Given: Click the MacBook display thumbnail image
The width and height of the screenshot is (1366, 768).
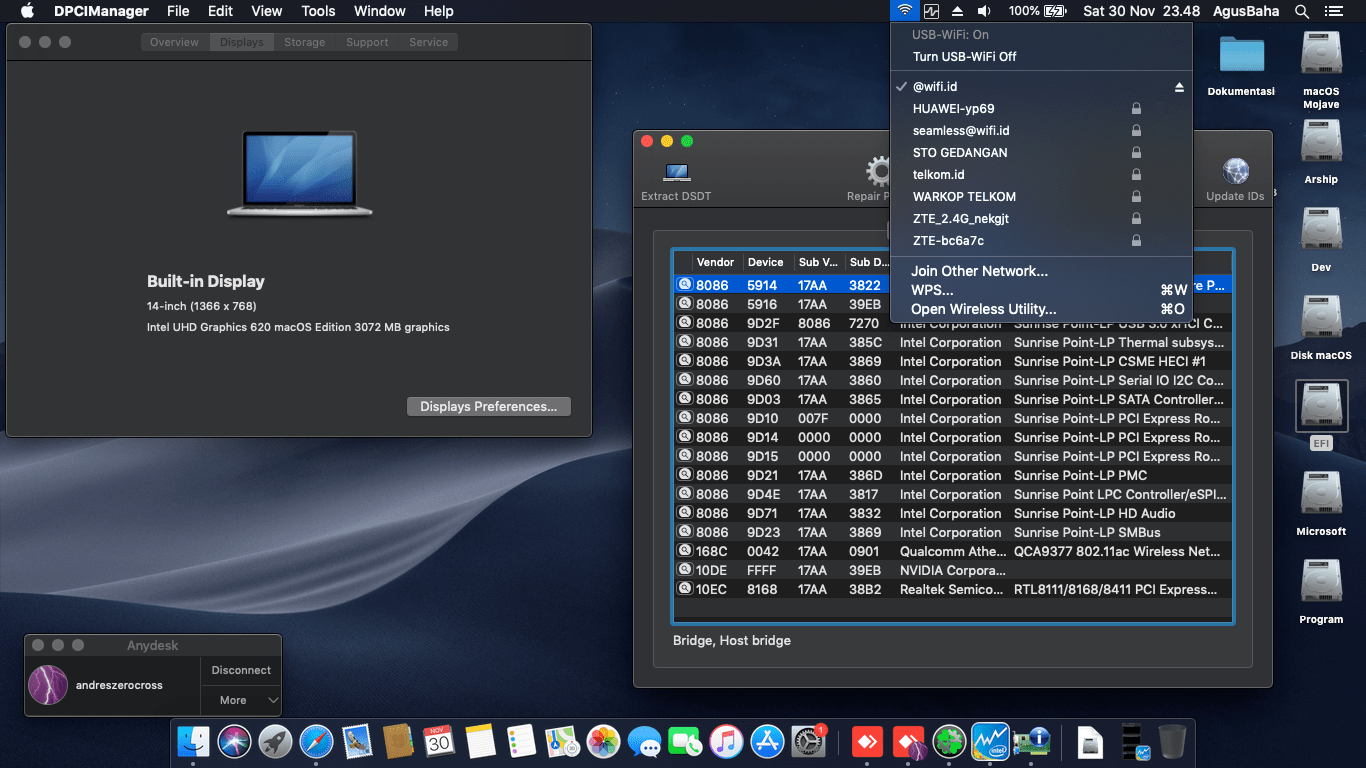Looking at the screenshot, I should pos(299,173).
